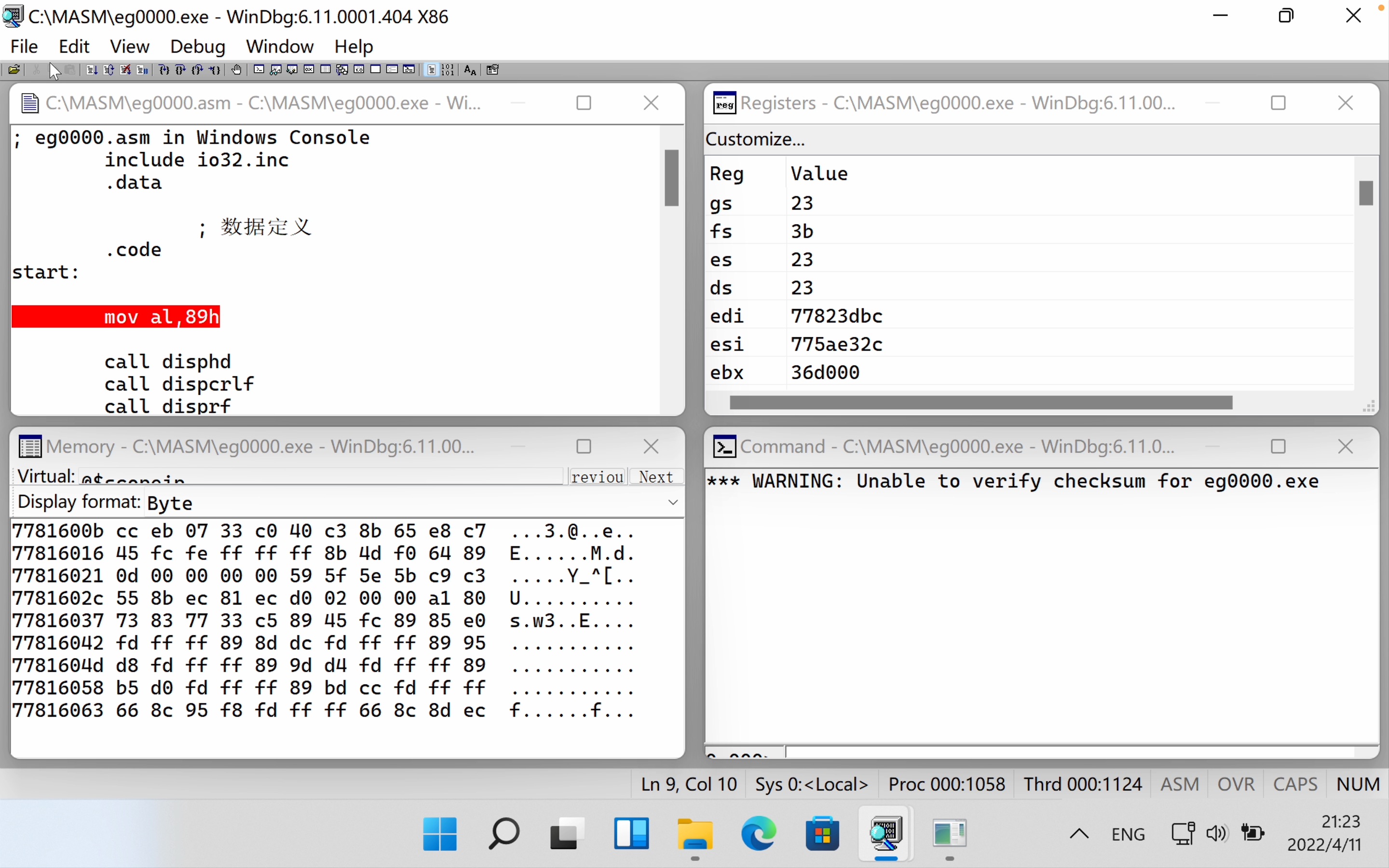Open Microsoft Edge from the taskbar
The width and height of the screenshot is (1389, 868).
pyautogui.click(x=759, y=834)
